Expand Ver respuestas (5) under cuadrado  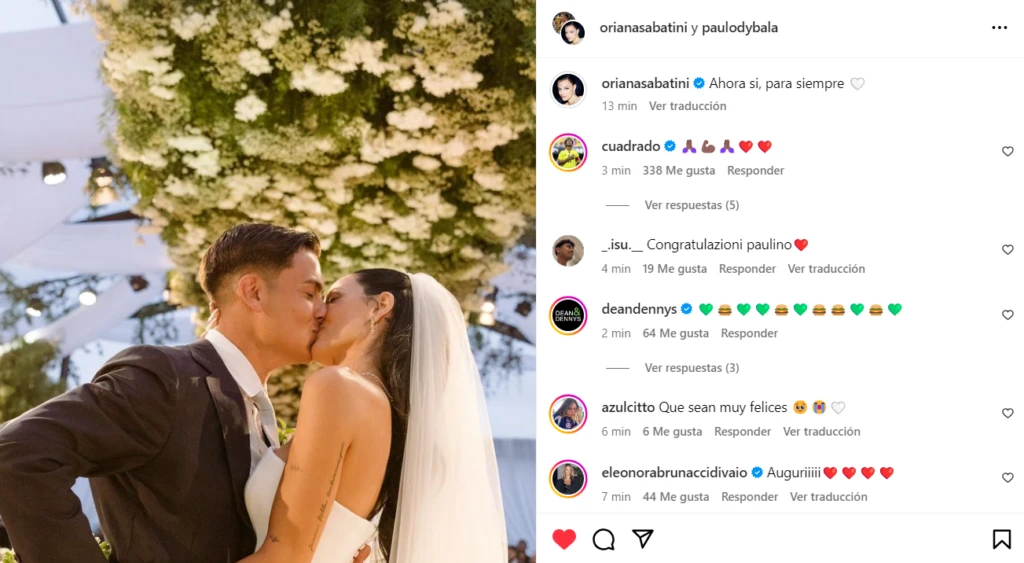coord(692,205)
